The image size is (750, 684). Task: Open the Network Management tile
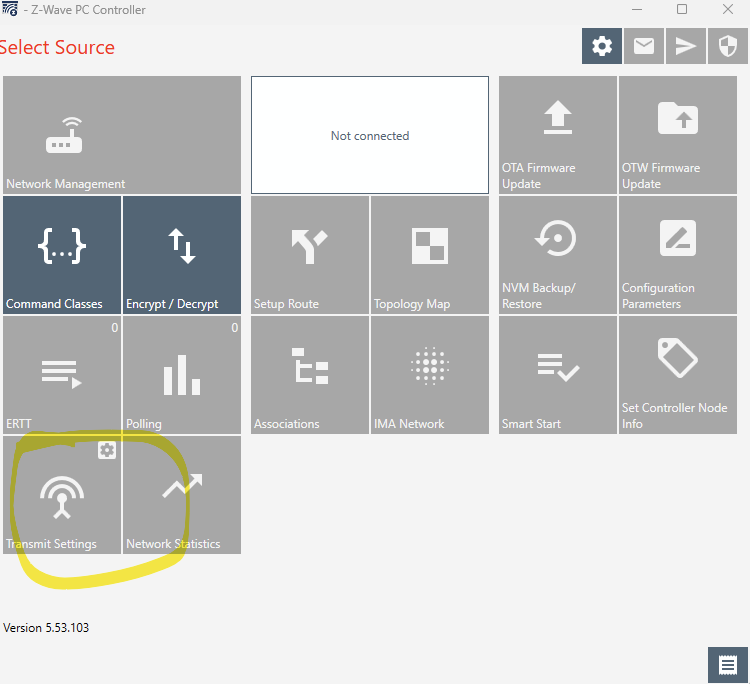[122, 135]
